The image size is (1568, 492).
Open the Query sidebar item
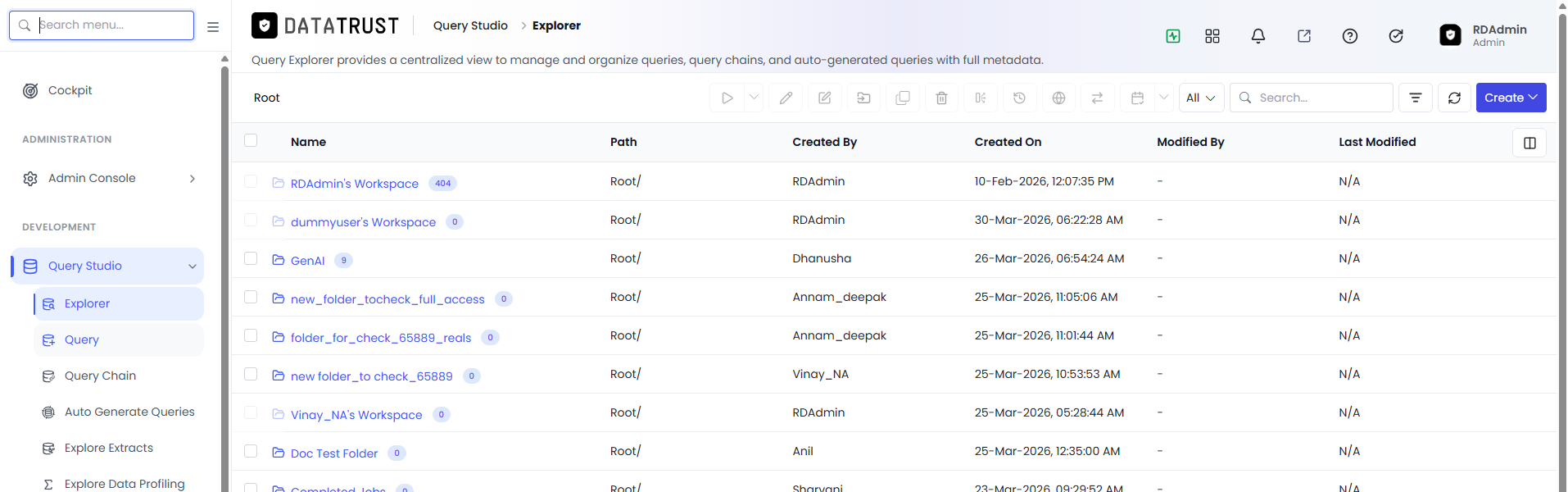pos(119,339)
